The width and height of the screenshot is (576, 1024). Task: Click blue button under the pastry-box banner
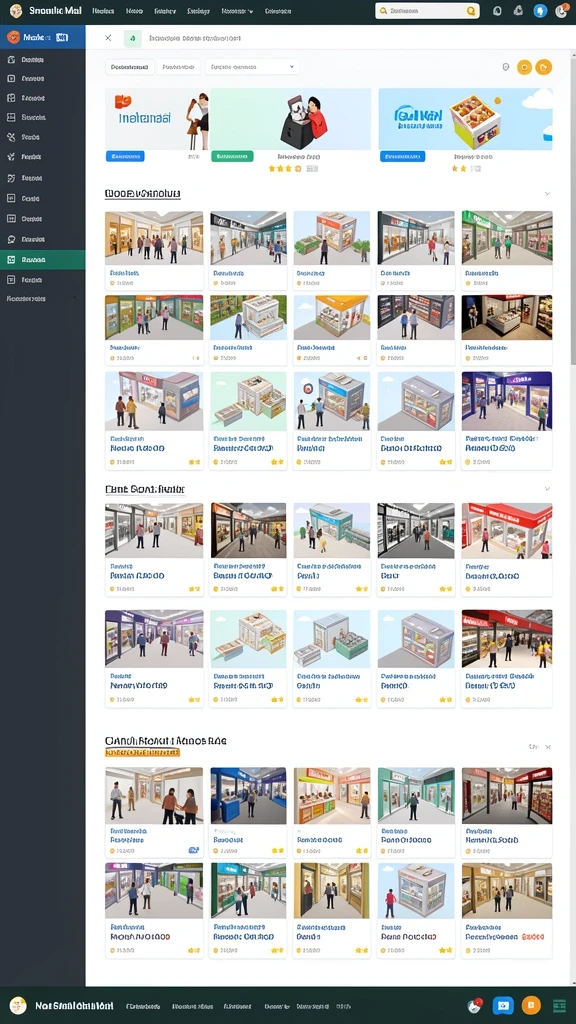click(402, 157)
